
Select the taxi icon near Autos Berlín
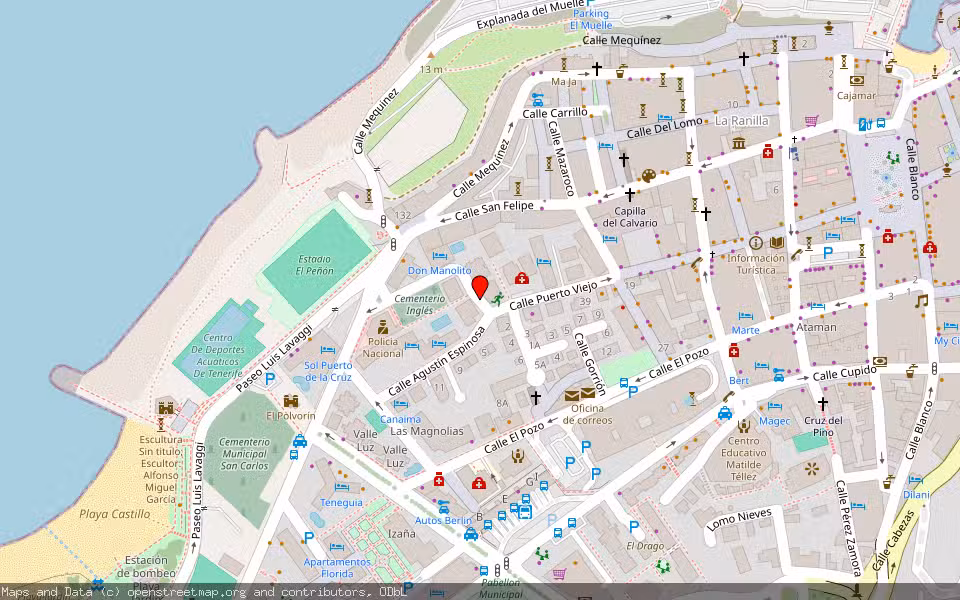tap(471, 534)
